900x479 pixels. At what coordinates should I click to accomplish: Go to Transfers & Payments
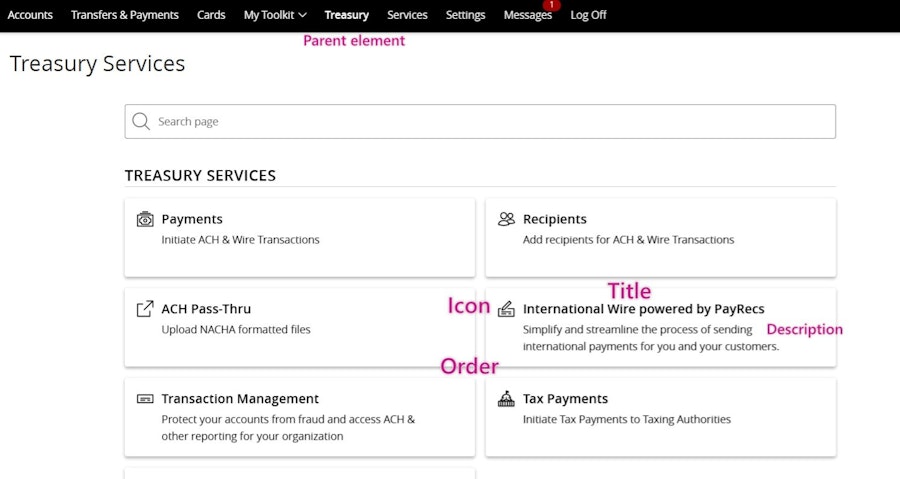125,15
